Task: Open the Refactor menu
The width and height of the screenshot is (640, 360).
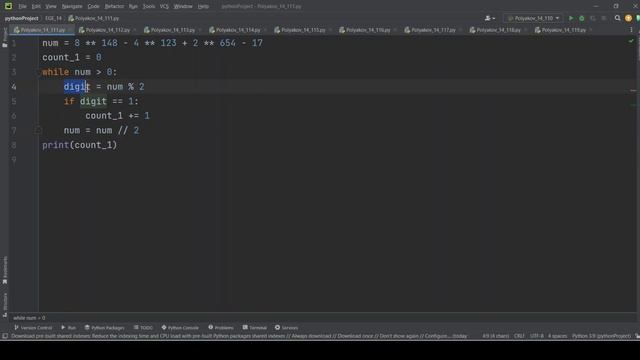Action: pyautogui.click(x=114, y=7)
